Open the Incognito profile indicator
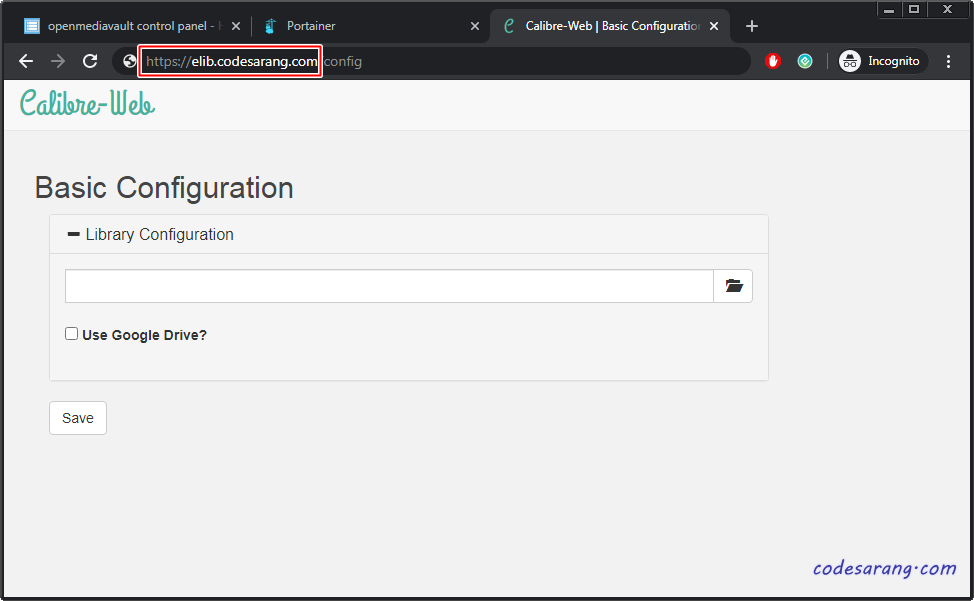Screen dimensions: 974x601 pos(882,61)
